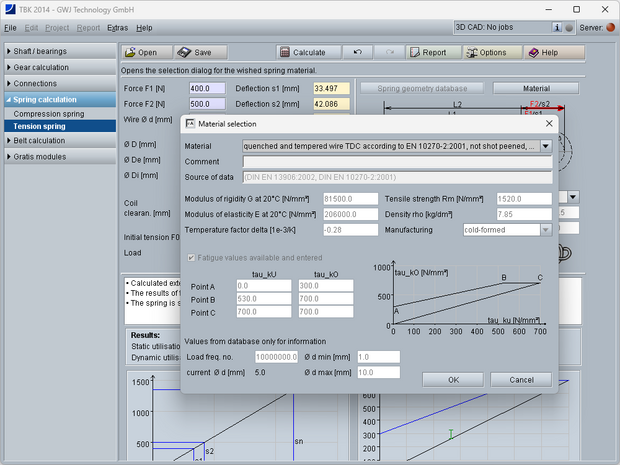This screenshot has height=465, width=620.
Task: Click the Help book toolbar button
Action: (543, 52)
